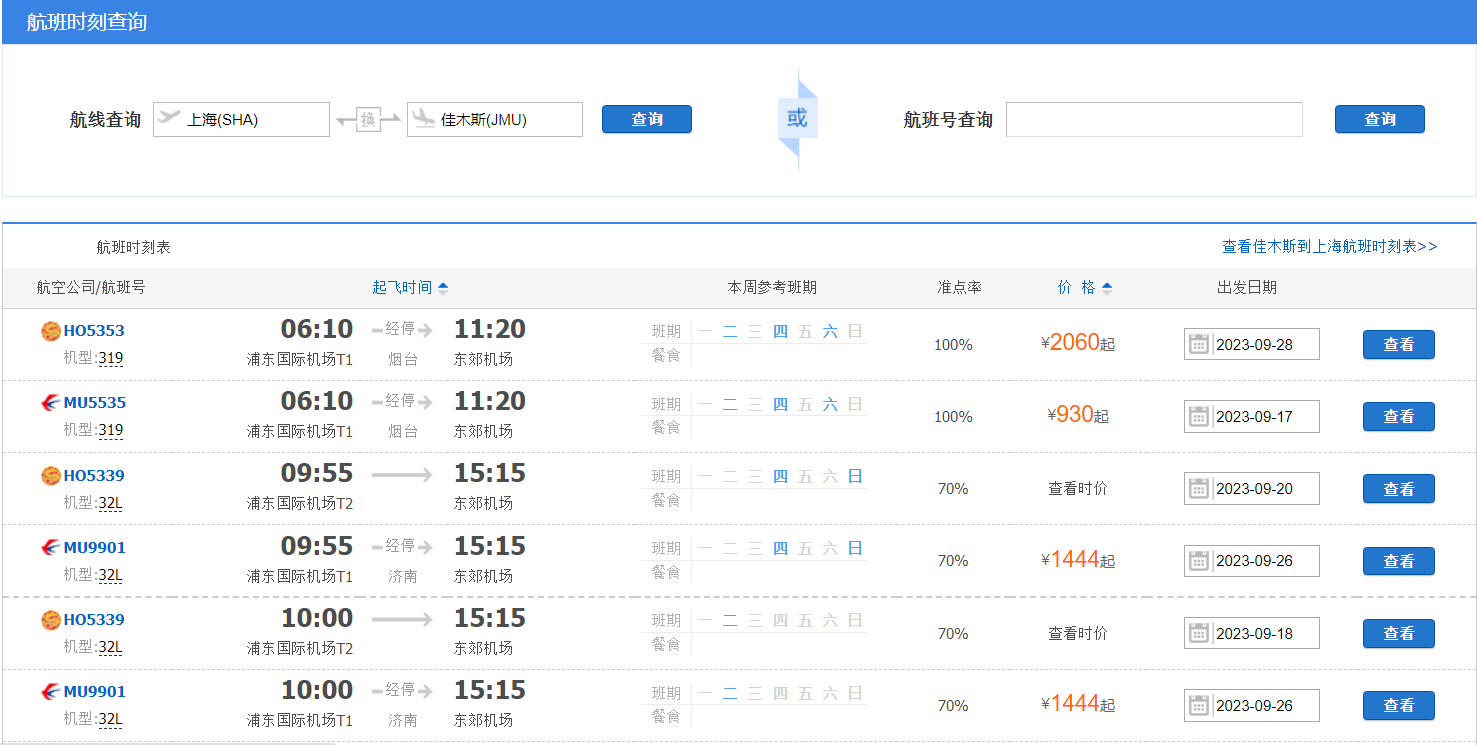Click 查看 button for MU9901 at 10:00
The image size is (1477, 745).
(x=1399, y=705)
